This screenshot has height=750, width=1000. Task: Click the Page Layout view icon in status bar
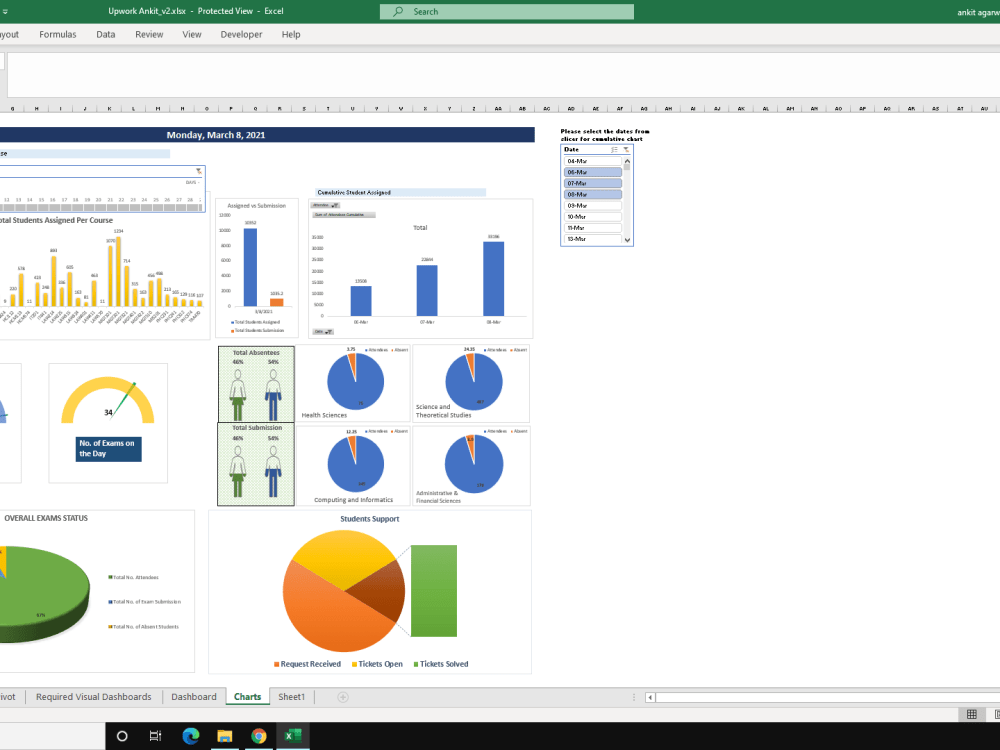coord(996,714)
